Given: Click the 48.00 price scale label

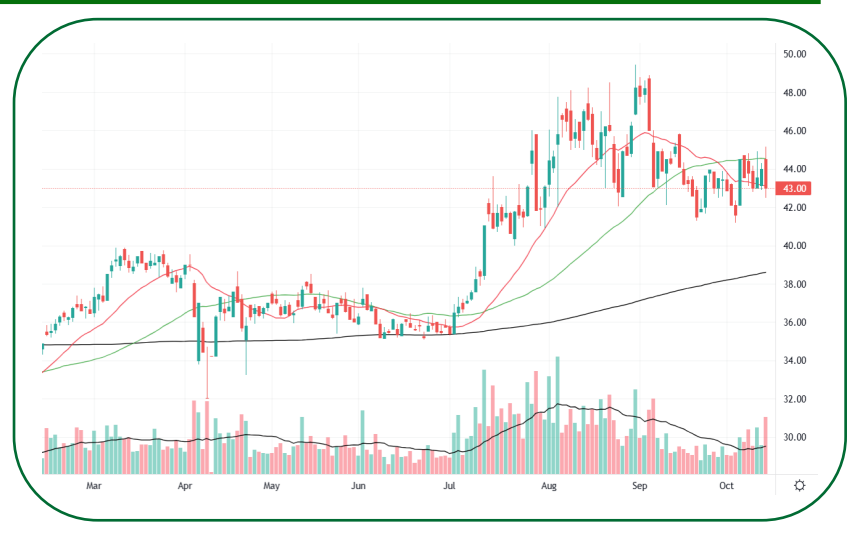Looking at the screenshot, I should (794, 93).
